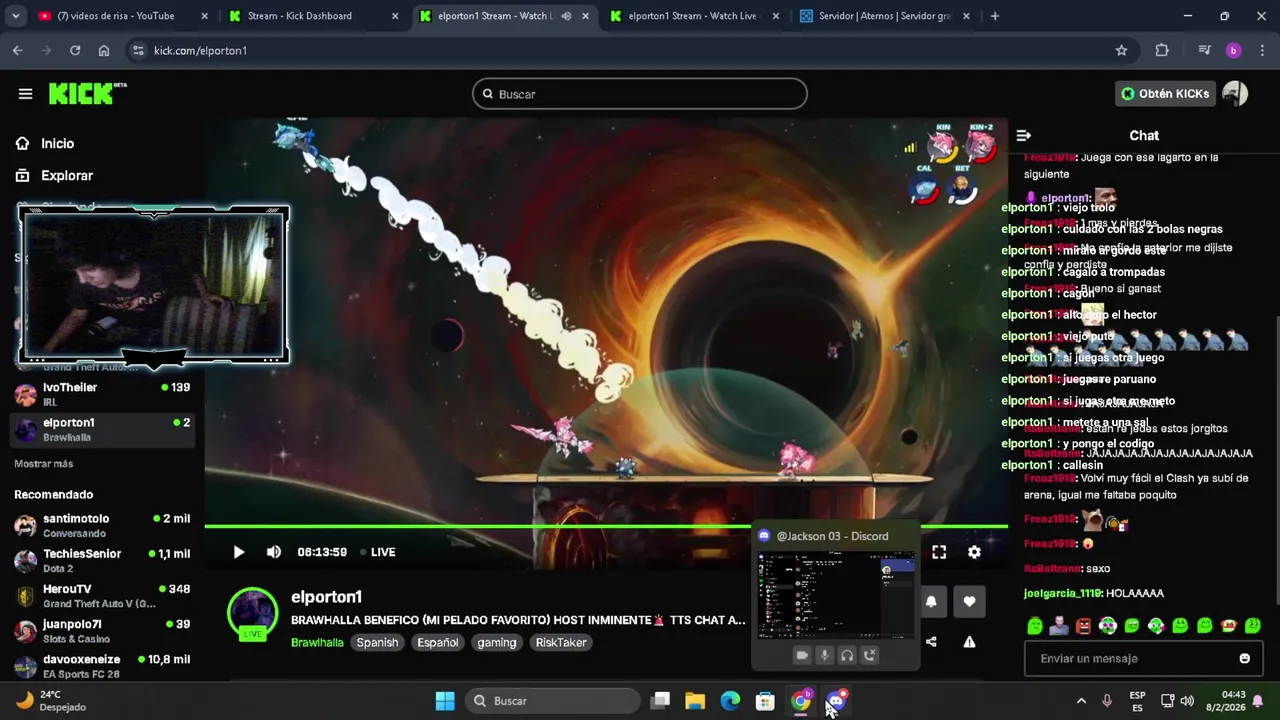Open Microsoft Edge from taskbar
Screen dimensions: 1280x720
tap(730, 701)
